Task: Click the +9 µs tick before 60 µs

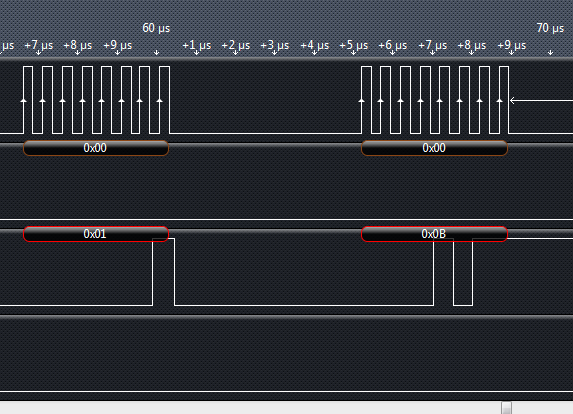Action: point(117,46)
